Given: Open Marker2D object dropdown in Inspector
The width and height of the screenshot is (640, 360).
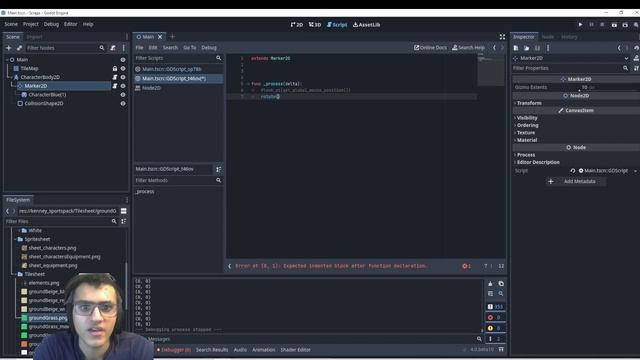Looking at the screenshot, I should 626,58.
